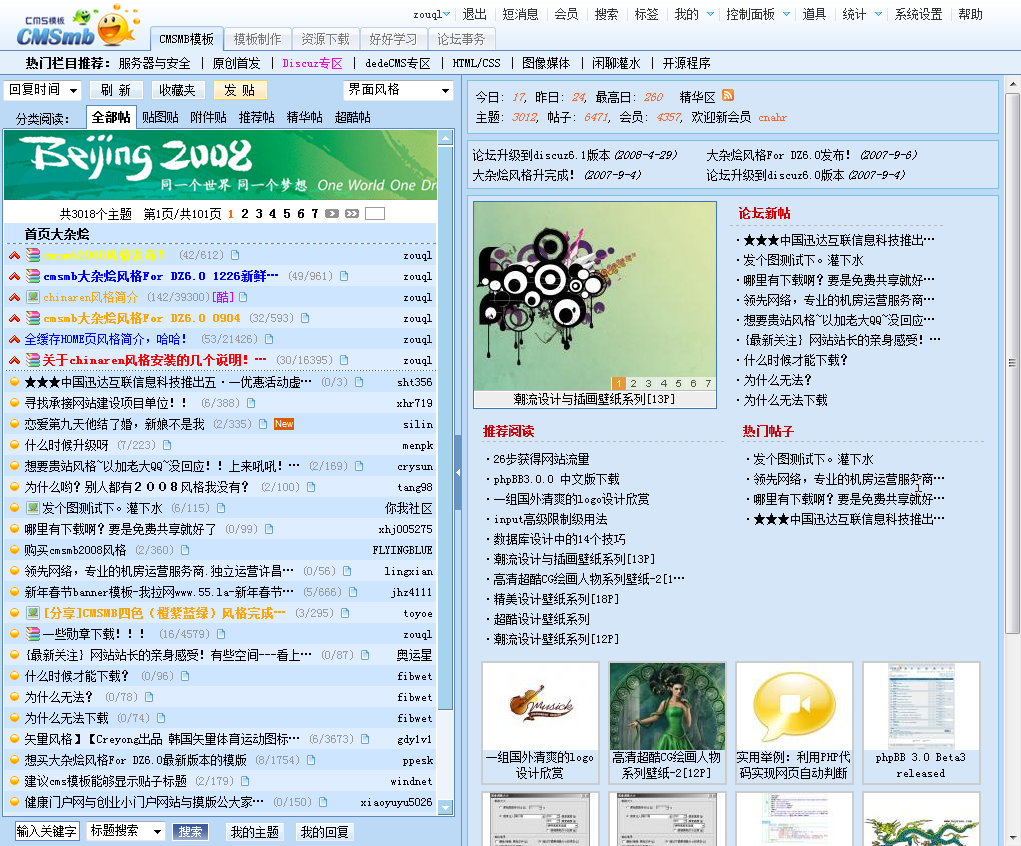
Task: Click page 3 in thread pagination
Action: (x=259, y=214)
